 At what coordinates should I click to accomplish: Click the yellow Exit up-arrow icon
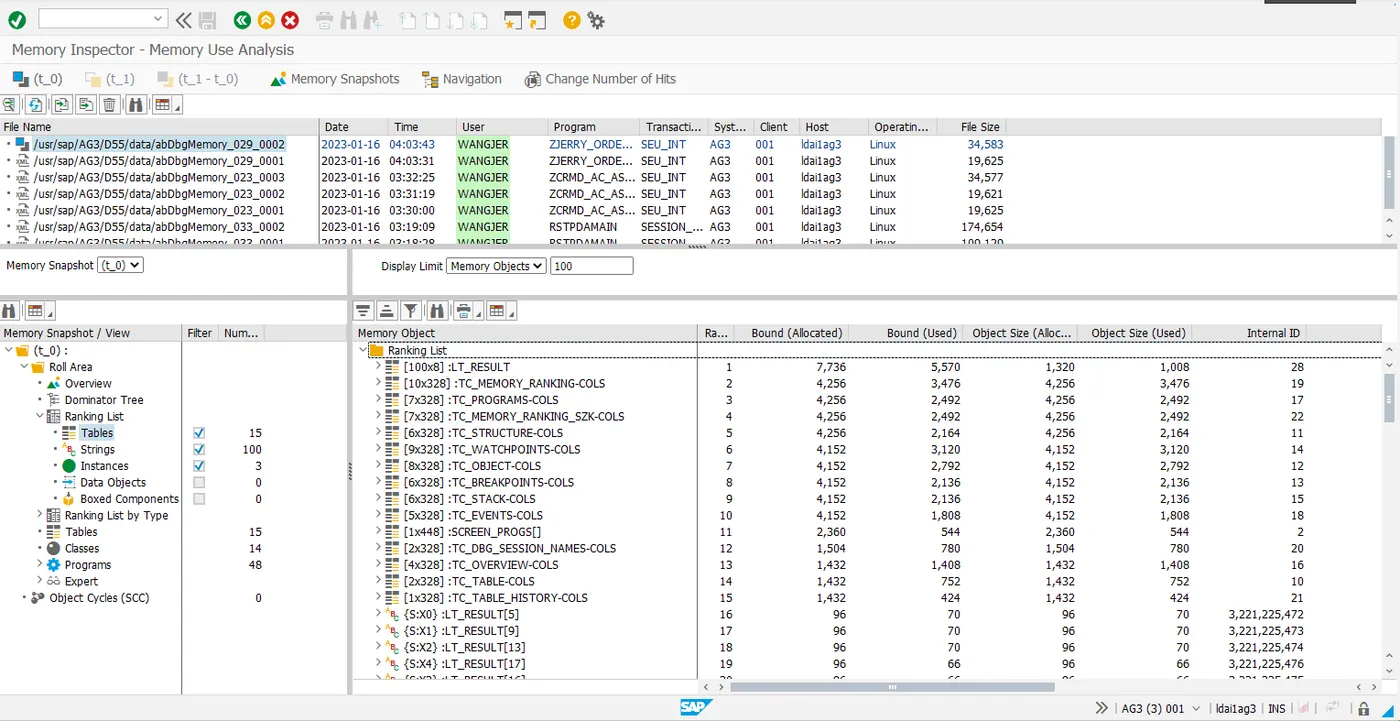(x=266, y=20)
